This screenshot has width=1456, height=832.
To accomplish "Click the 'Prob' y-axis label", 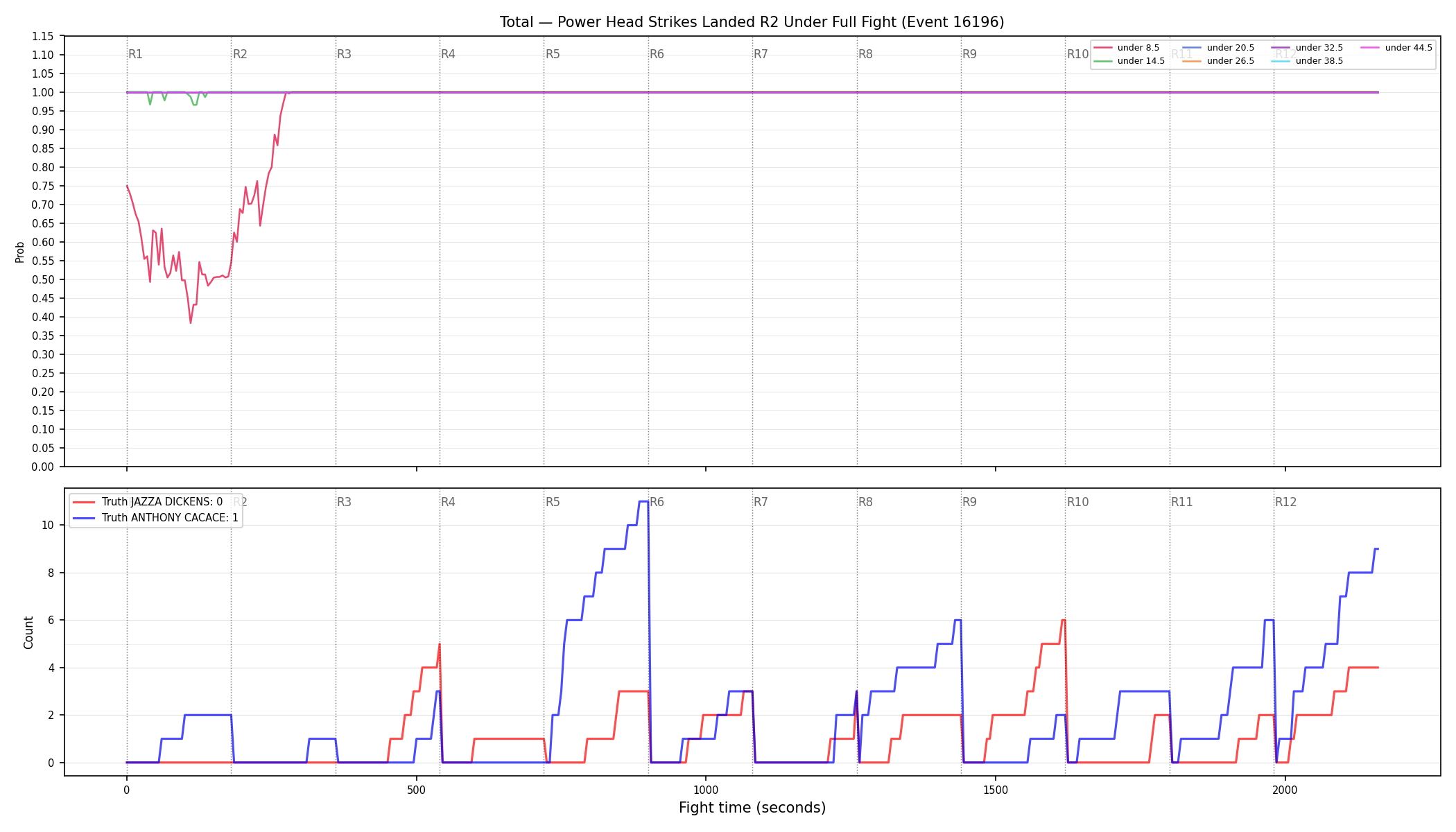I will [x=20, y=252].
